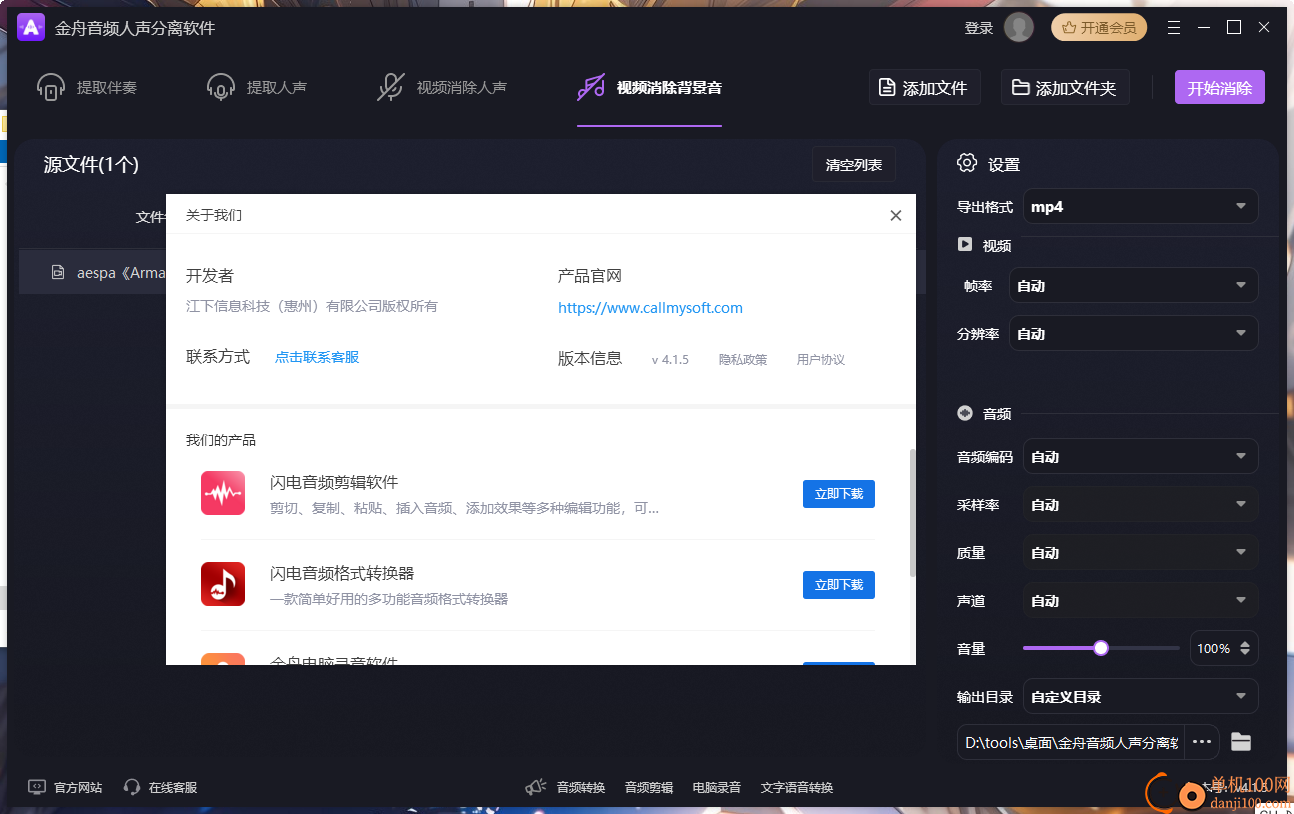Image resolution: width=1294 pixels, height=814 pixels.
Task: Click the app logo icon in title bar
Action: pos(31,27)
